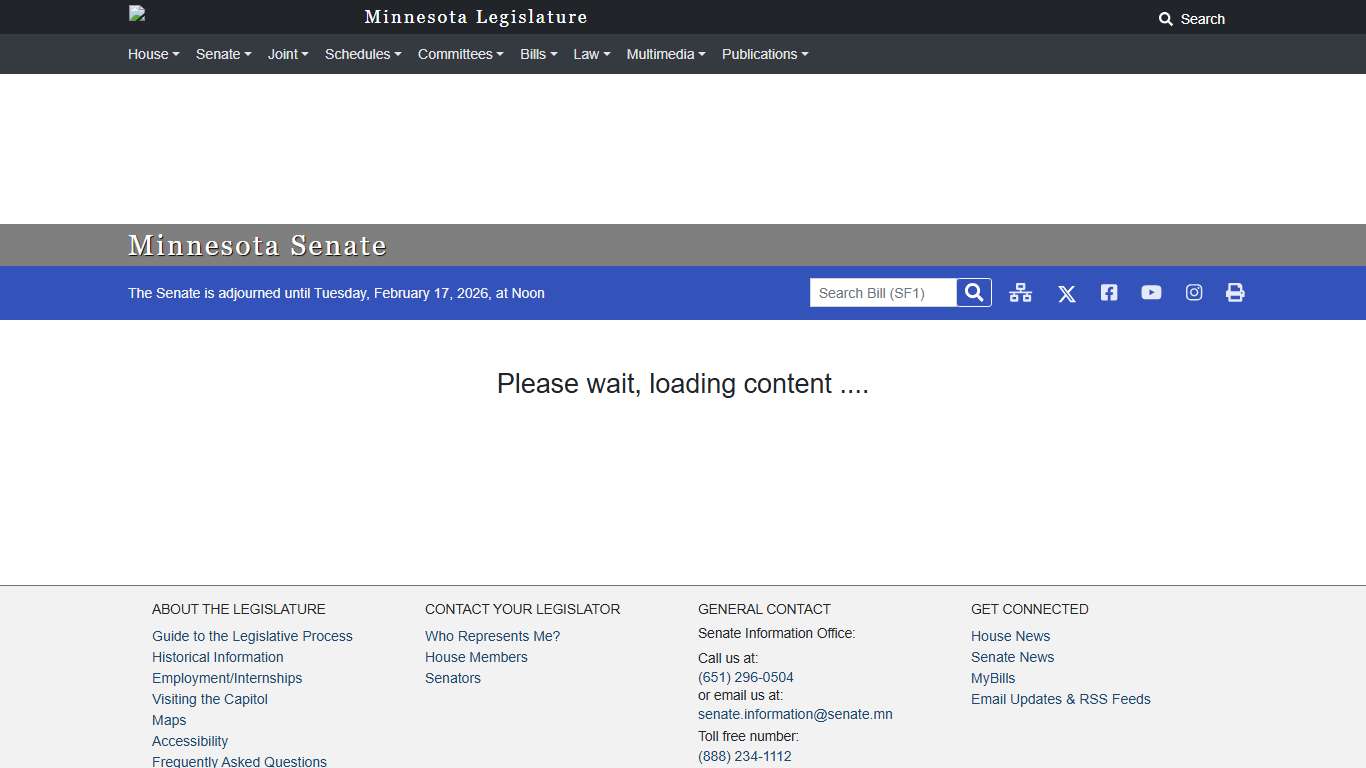Print the current page

point(1235,293)
